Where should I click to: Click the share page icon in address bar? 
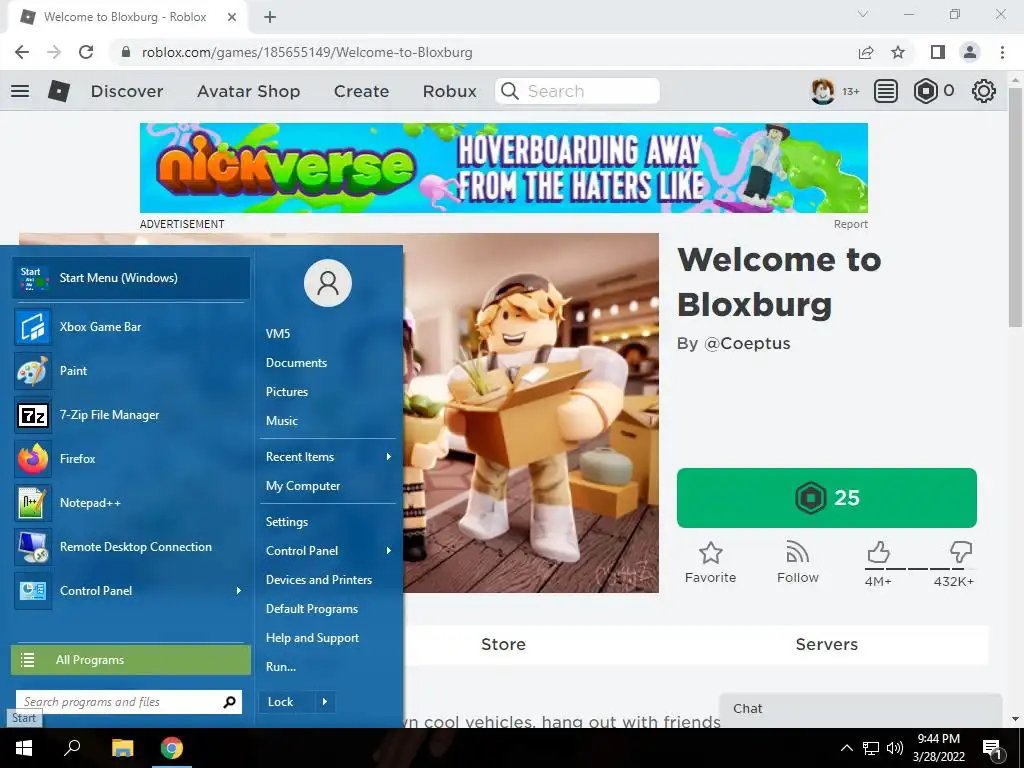(x=866, y=52)
